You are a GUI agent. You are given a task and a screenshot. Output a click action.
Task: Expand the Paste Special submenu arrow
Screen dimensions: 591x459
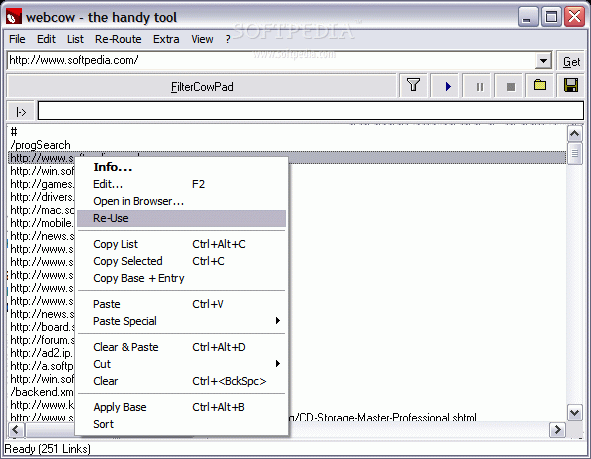coord(278,321)
